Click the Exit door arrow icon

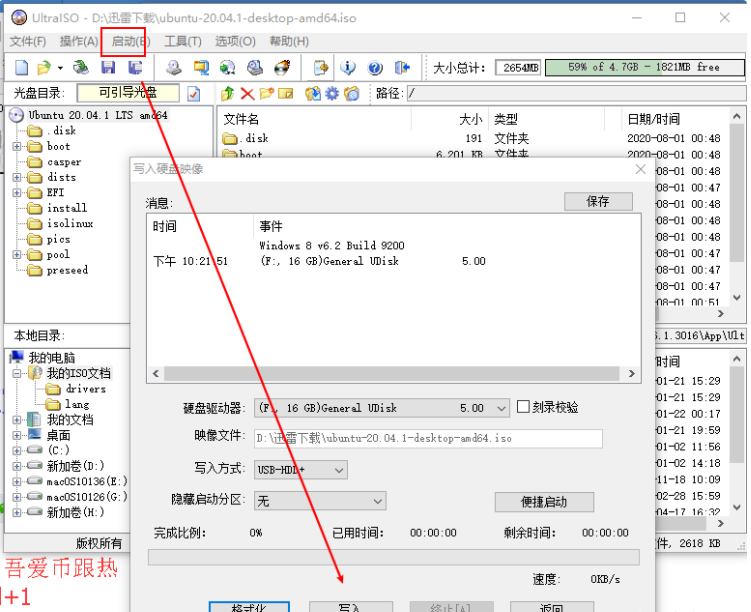click(x=402, y=68)
